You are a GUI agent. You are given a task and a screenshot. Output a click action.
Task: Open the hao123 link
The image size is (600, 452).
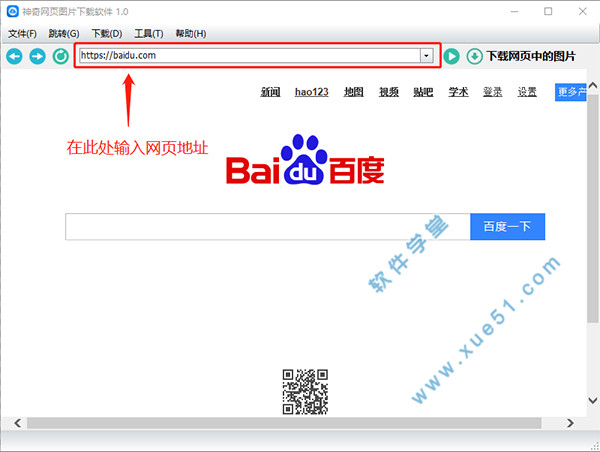click(x=311, y=92)
